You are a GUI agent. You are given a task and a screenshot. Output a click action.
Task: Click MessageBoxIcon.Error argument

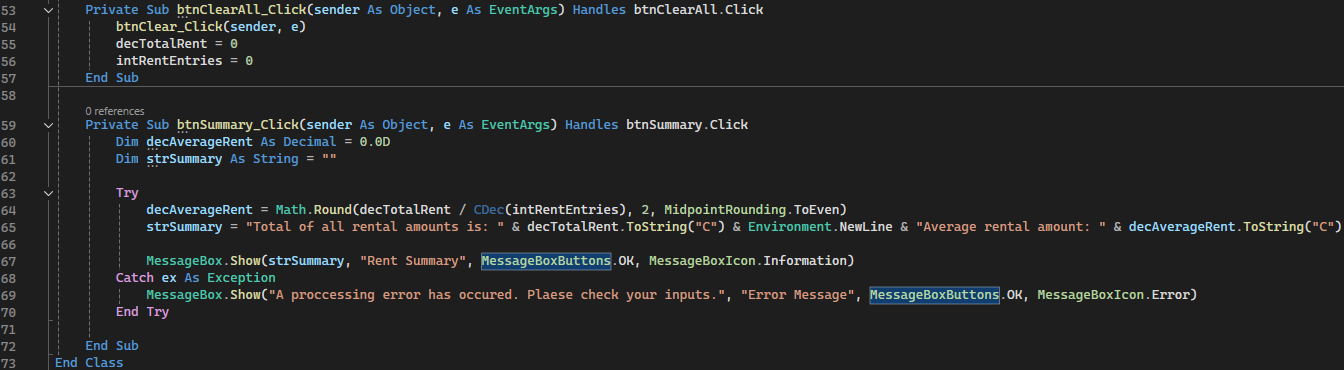[x=1113, y=295]
